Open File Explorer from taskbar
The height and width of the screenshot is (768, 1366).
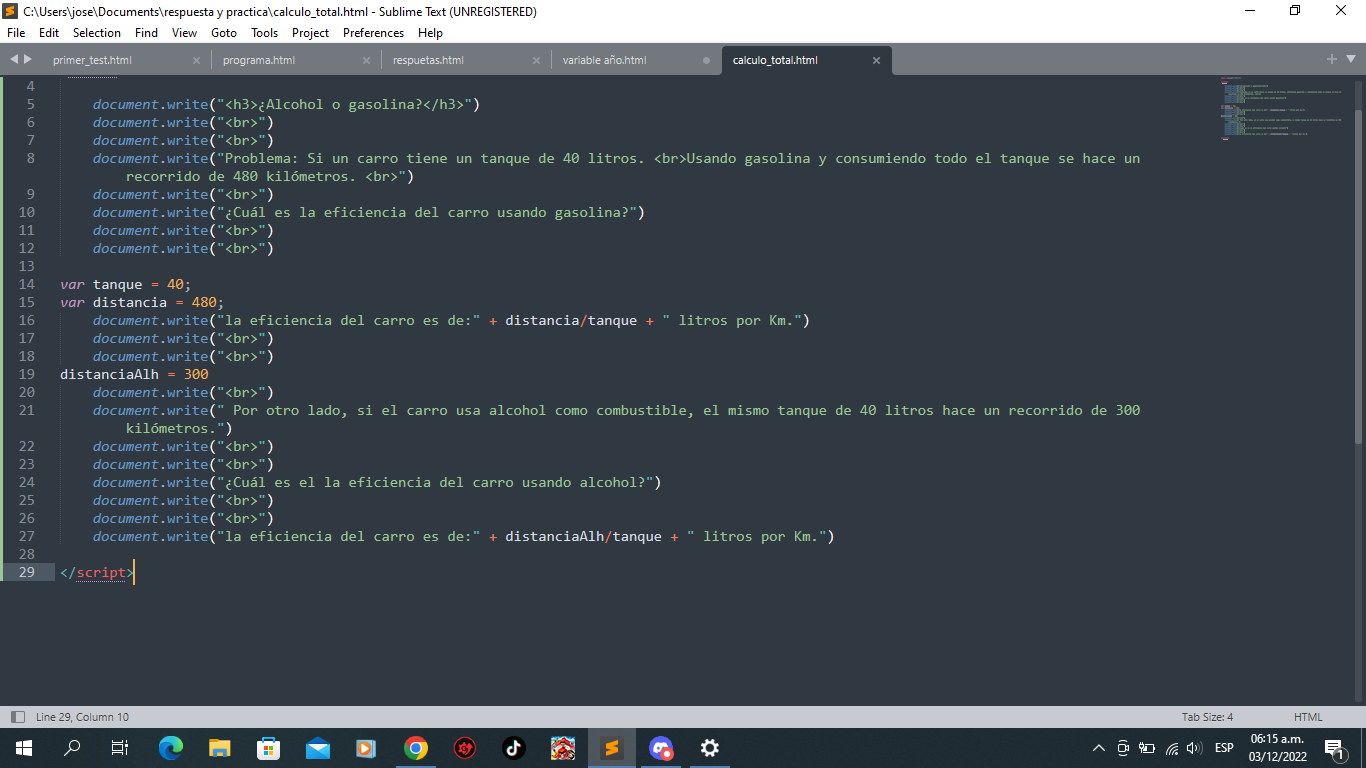220,747
